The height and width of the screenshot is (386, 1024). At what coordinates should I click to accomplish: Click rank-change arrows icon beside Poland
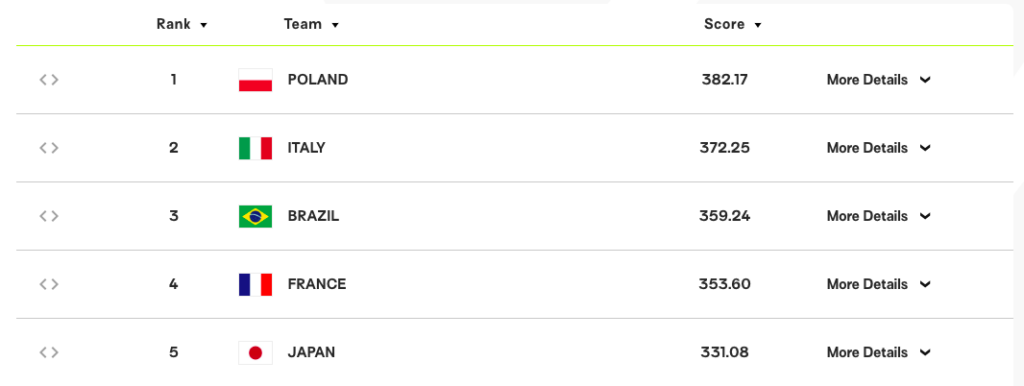point(49,80)
